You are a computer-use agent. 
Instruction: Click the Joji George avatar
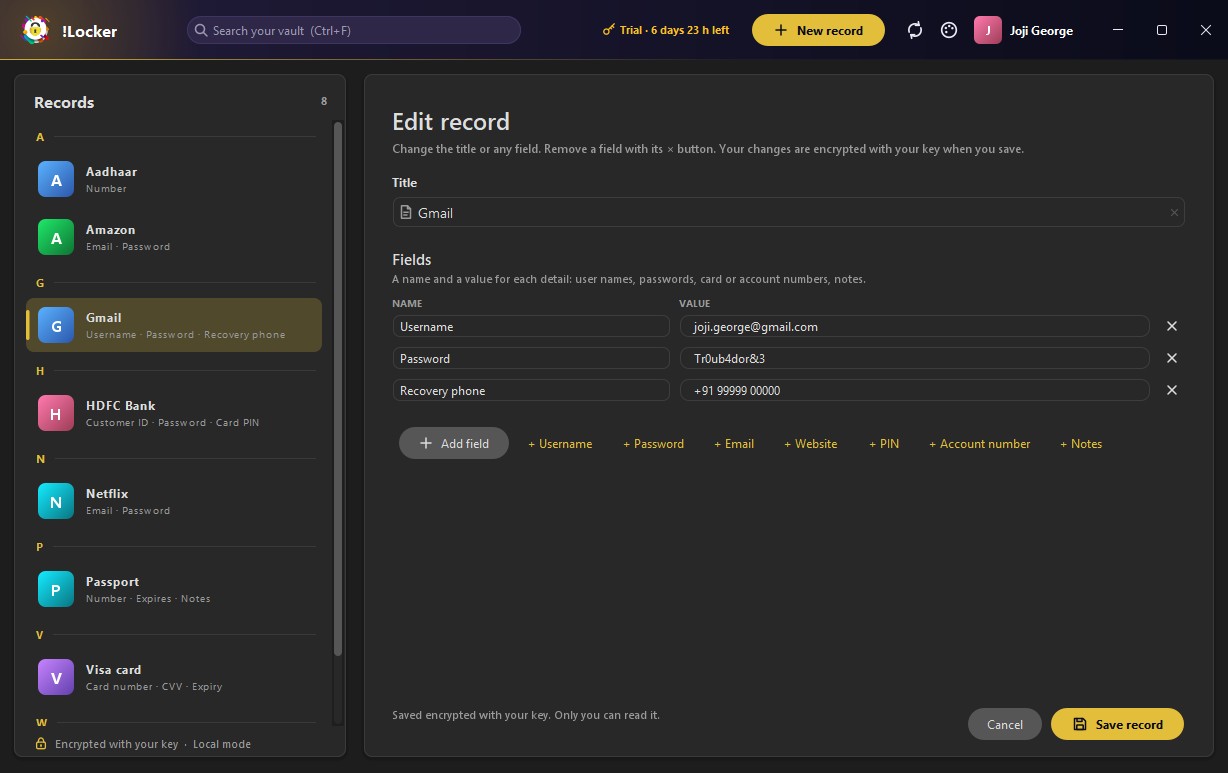click(988, 30)
